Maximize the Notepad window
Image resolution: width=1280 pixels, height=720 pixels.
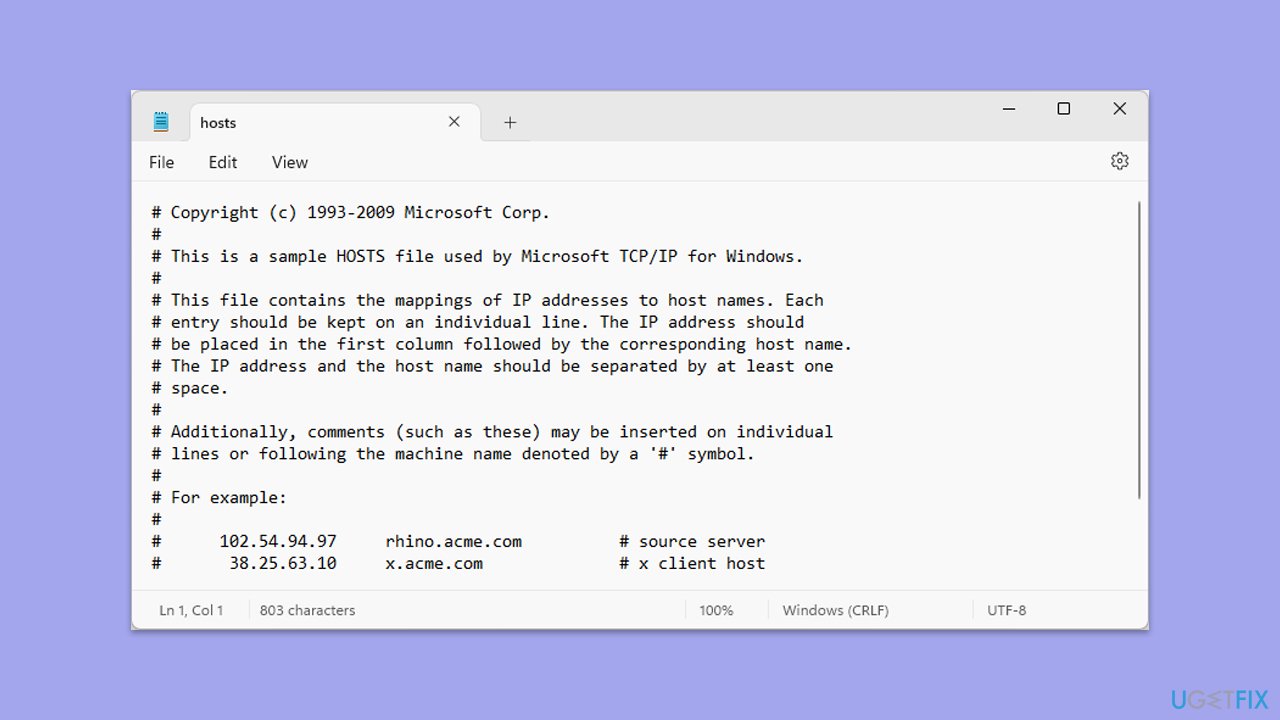pos(1064,109)
